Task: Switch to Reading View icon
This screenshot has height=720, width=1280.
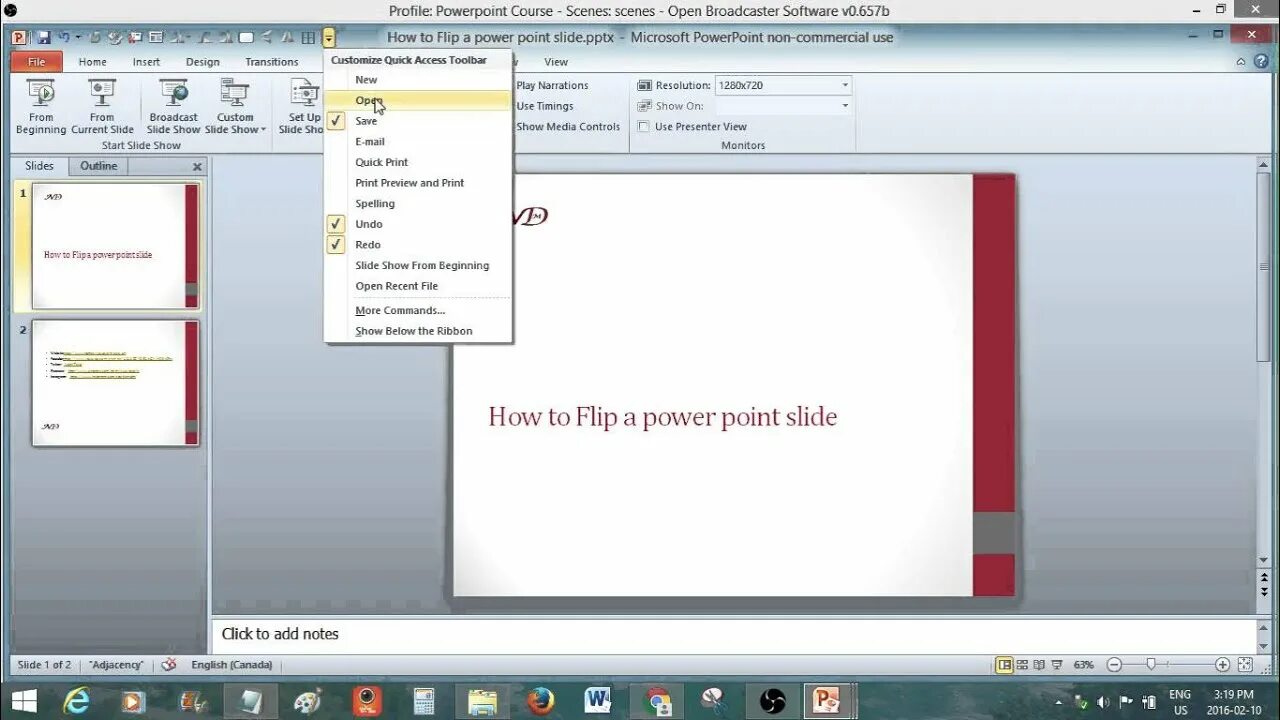Action: pos(1039,665)
